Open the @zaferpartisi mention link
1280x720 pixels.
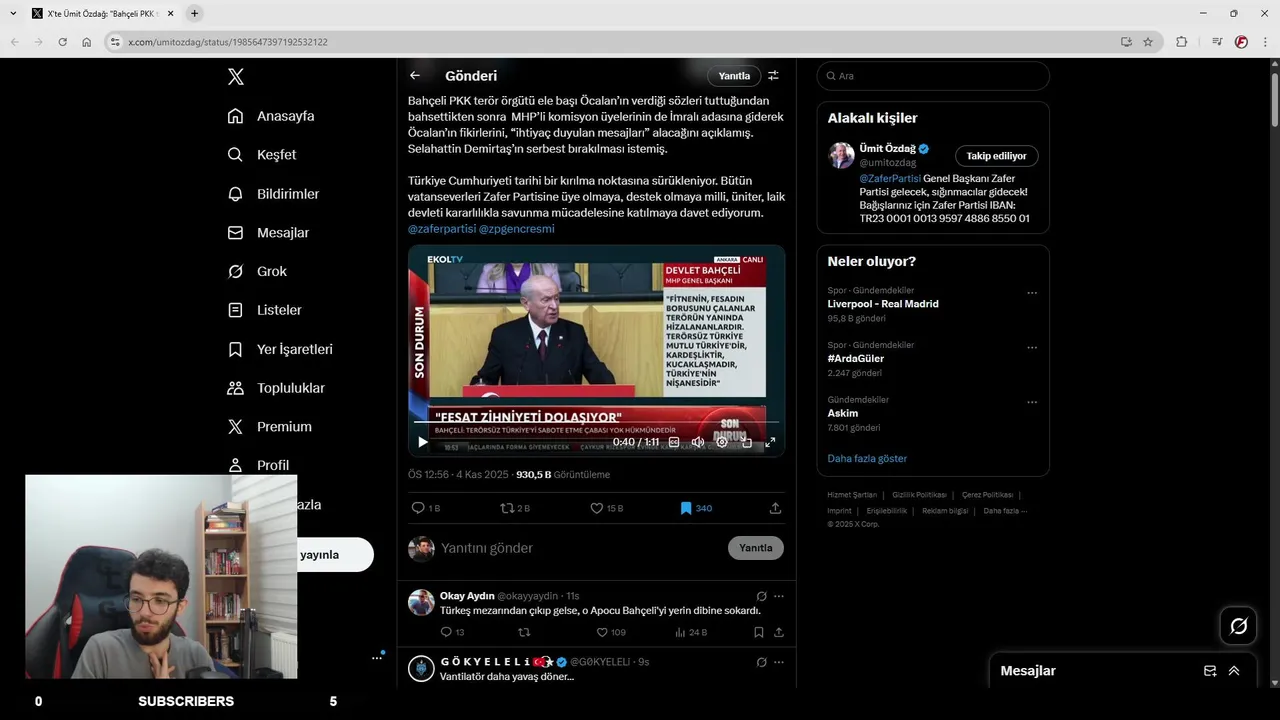[442, 229]
